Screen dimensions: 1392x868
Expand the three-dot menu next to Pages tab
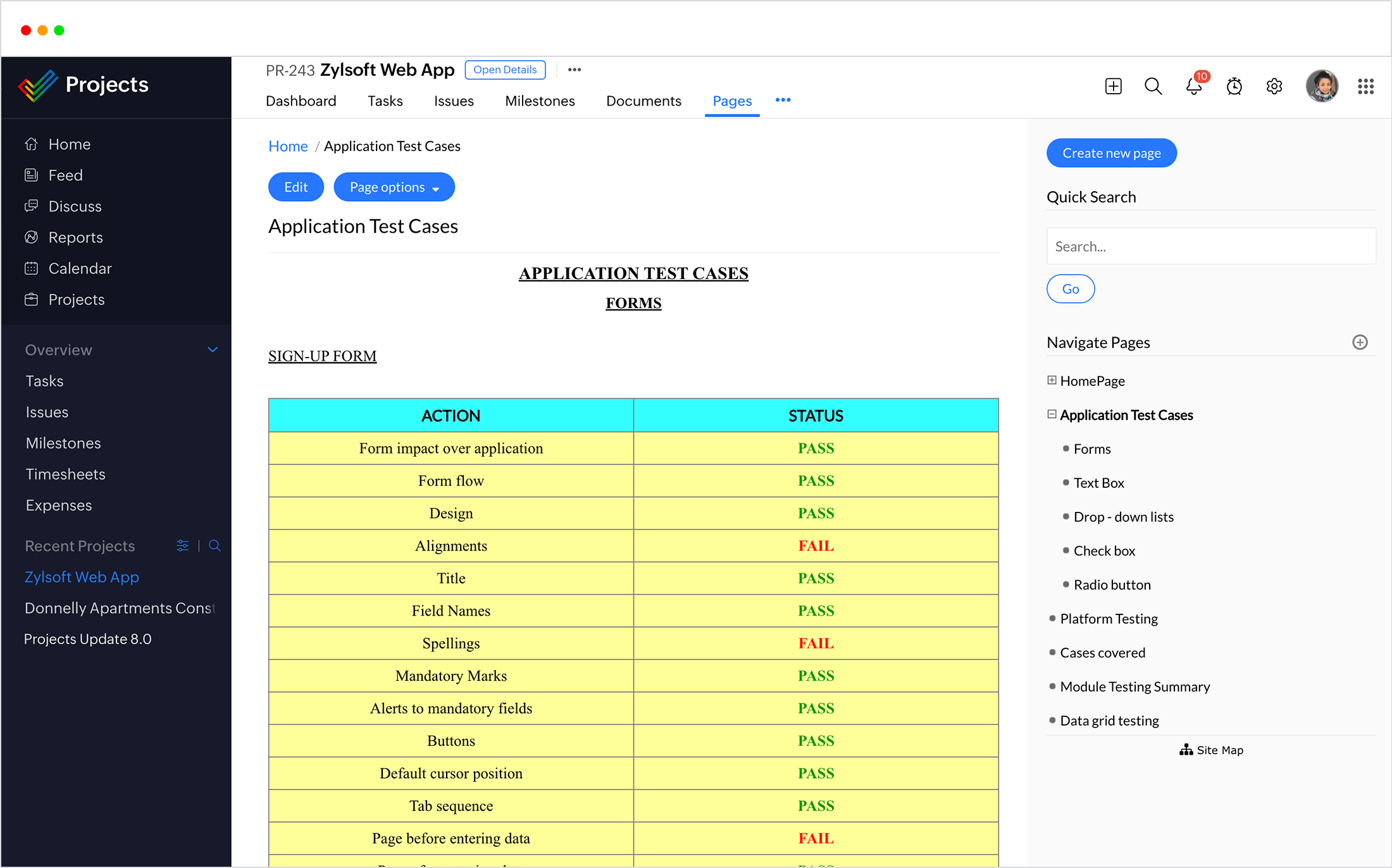click(x=783, y=100)
